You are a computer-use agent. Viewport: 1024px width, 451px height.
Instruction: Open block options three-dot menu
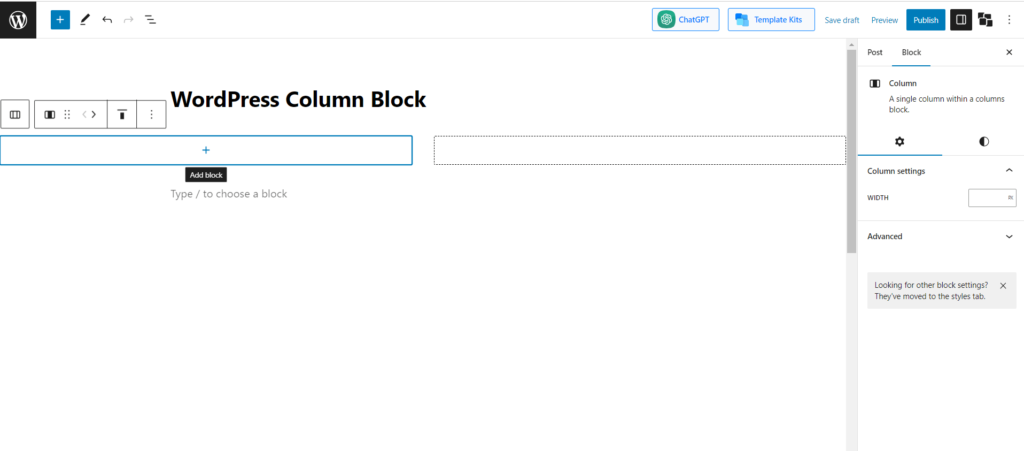tap(151, 114)
